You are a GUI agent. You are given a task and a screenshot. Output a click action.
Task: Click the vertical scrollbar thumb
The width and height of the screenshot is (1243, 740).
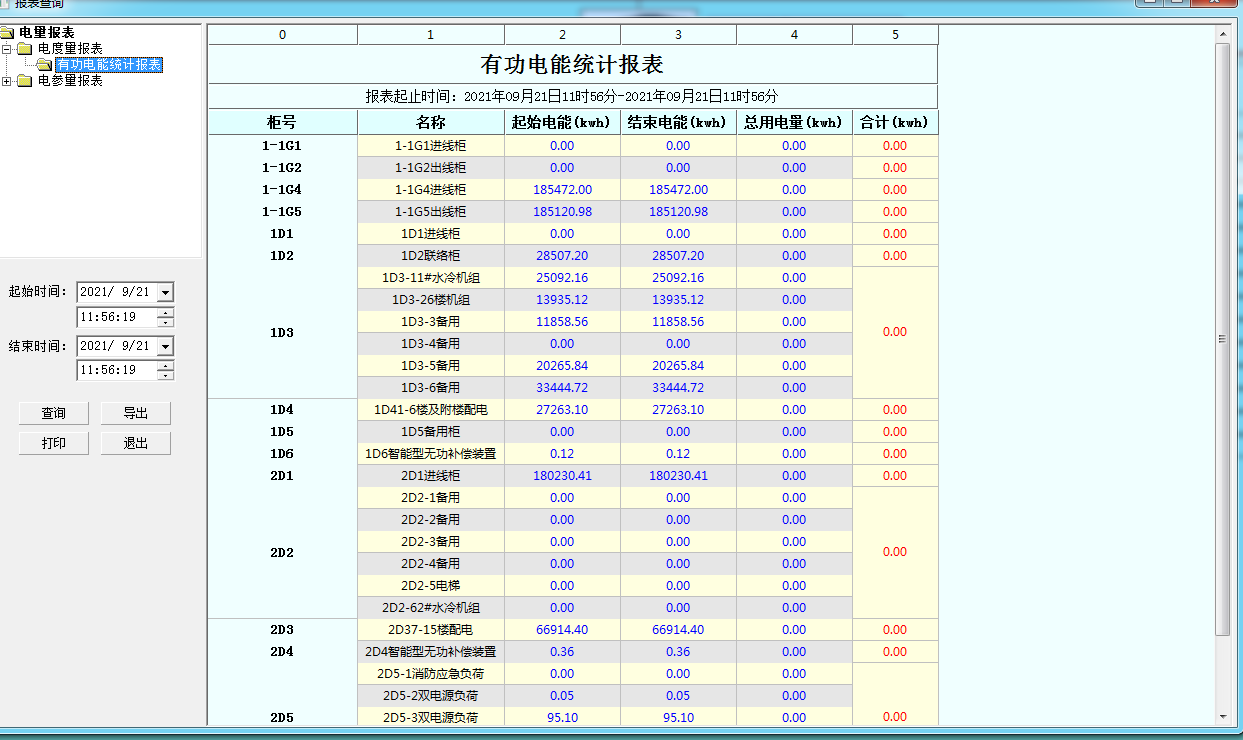pos(1222,339)
